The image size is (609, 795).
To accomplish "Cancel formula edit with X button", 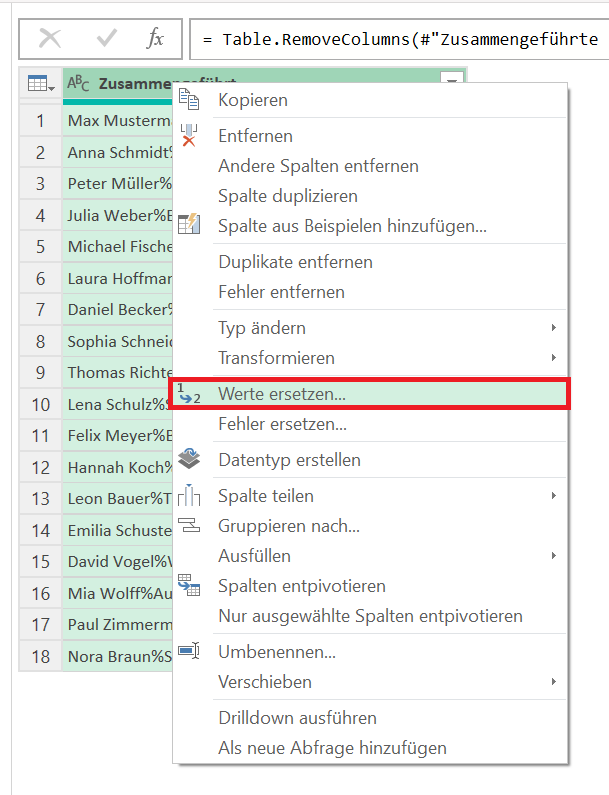I will click(50, 39).
